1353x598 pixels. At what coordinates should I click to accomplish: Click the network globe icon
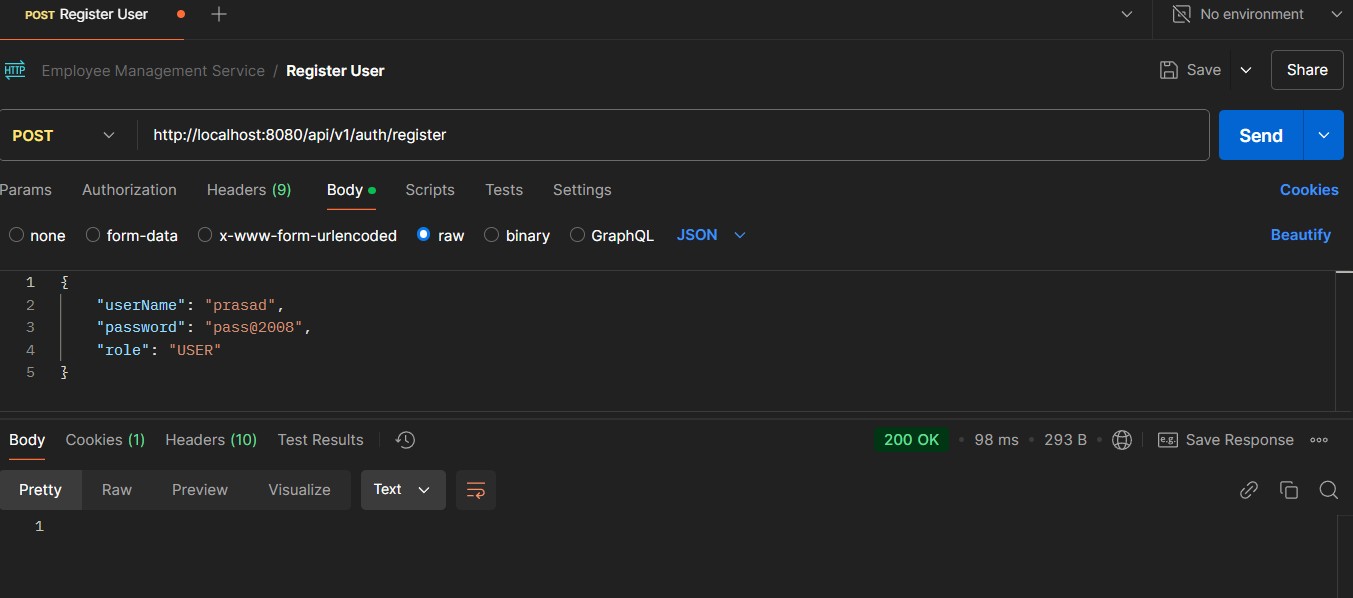[1122, 440]
